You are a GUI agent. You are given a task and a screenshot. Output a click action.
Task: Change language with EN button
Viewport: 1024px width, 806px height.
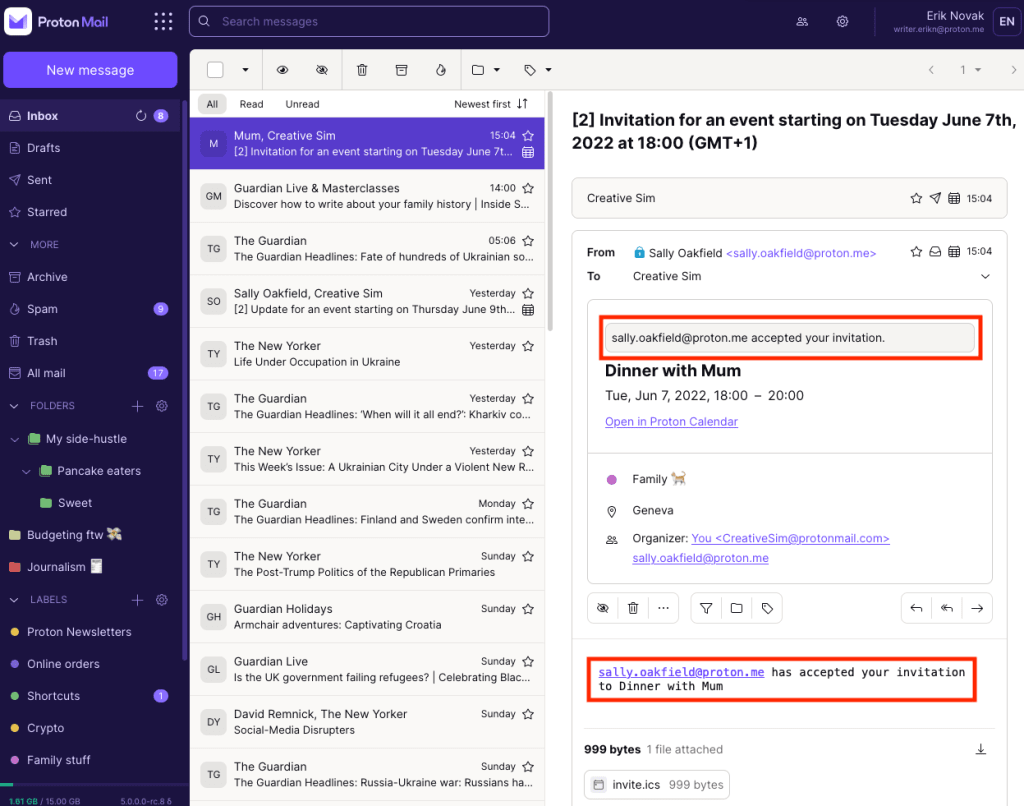point(1007,22)
